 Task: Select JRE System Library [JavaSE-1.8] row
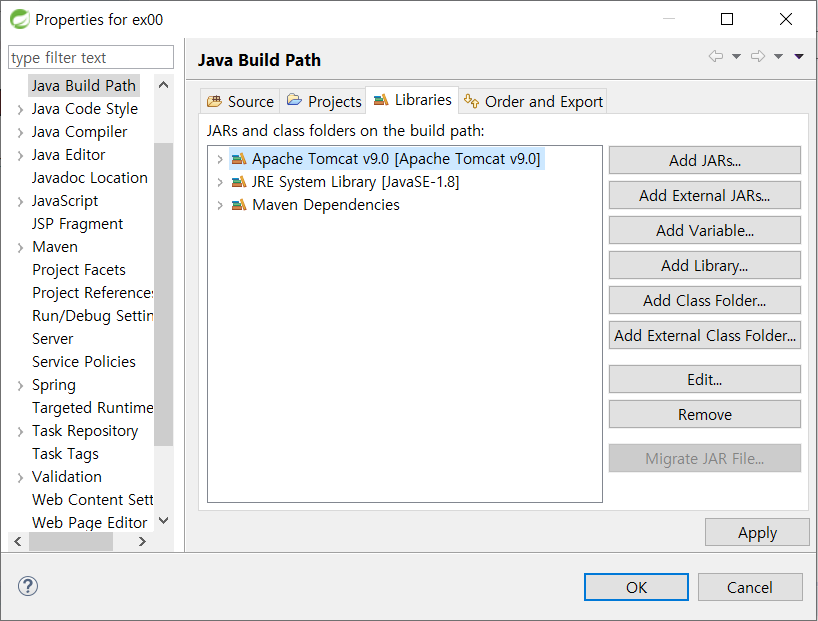(x=355, y=182)
